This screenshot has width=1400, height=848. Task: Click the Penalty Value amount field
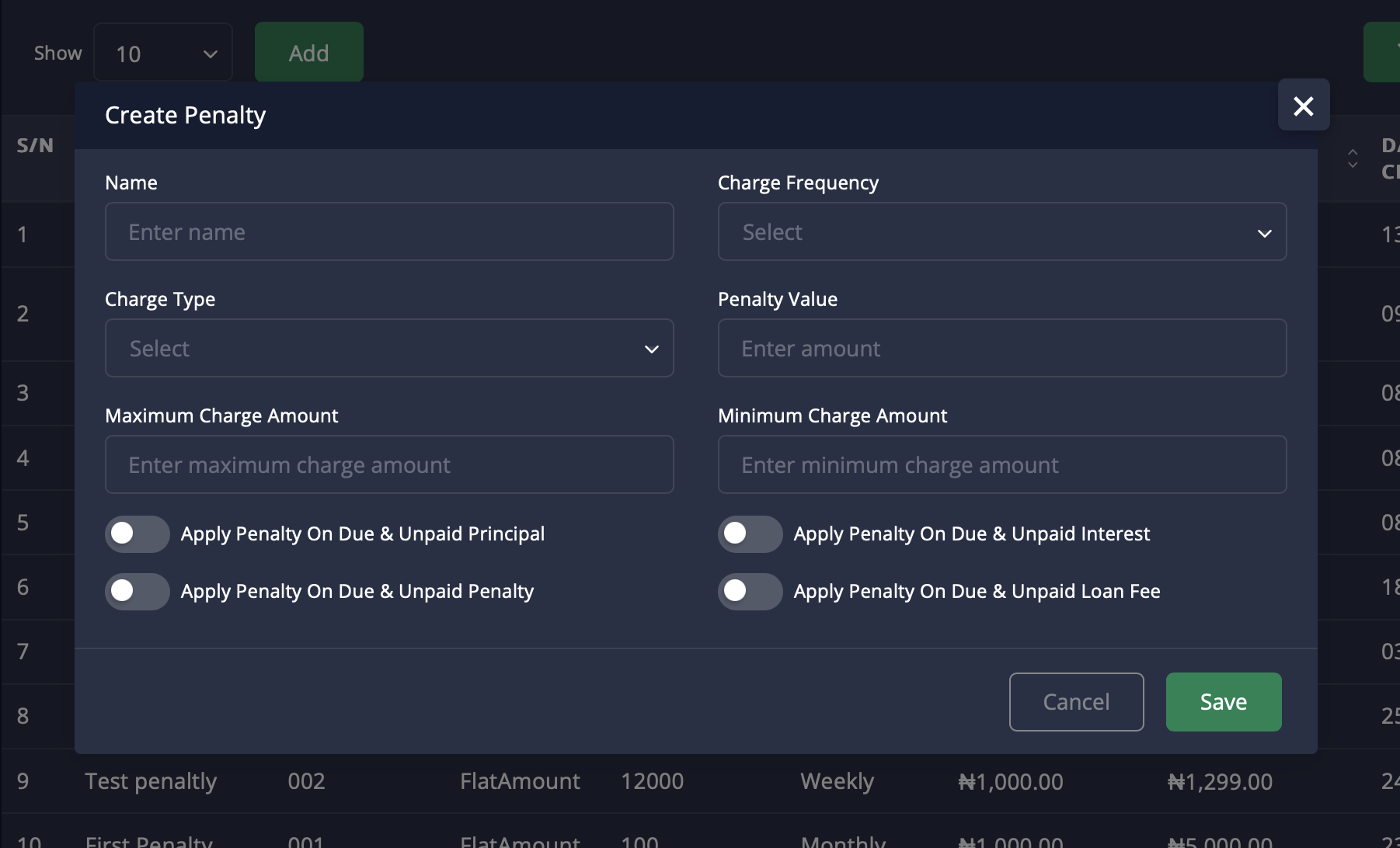click(x=1001, y=348)
